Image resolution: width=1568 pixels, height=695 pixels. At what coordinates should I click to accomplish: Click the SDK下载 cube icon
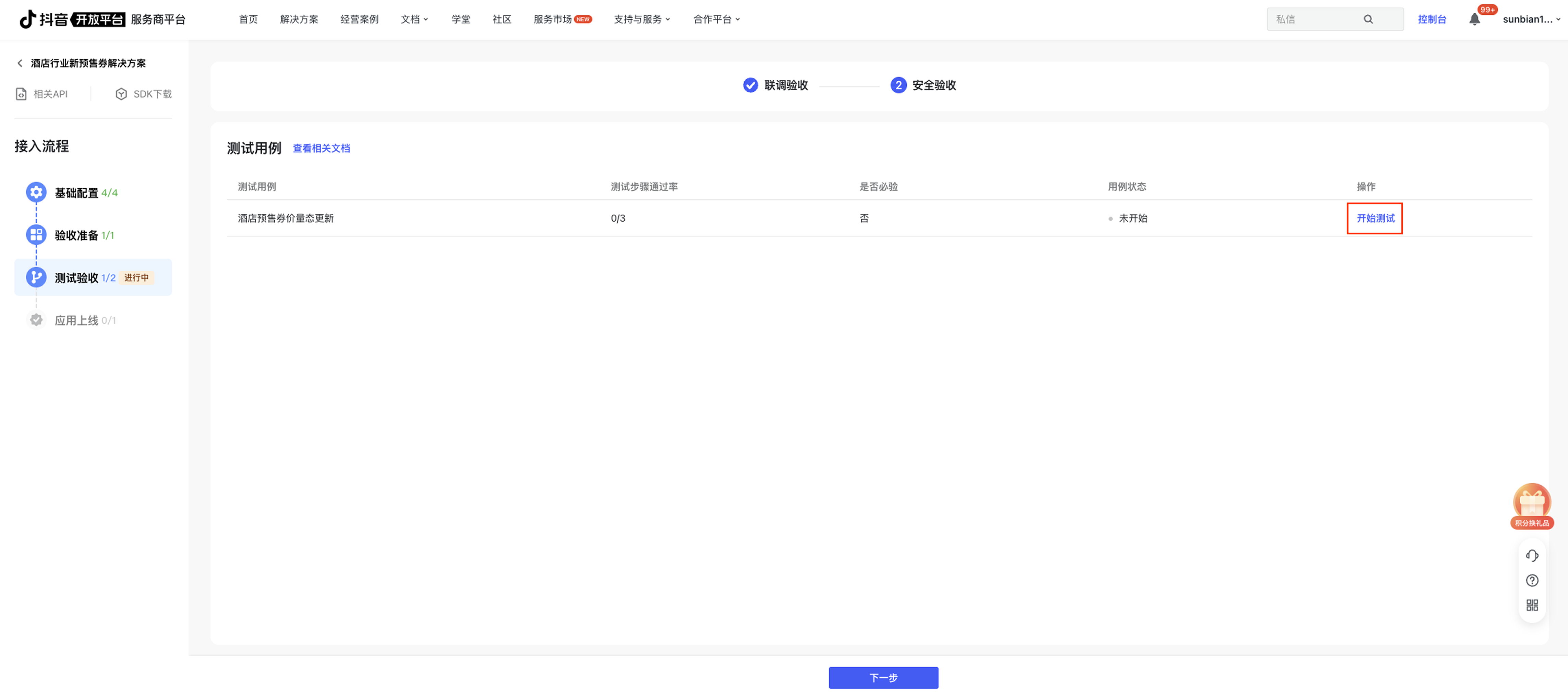pyautogui.click(x=121, y=94)
